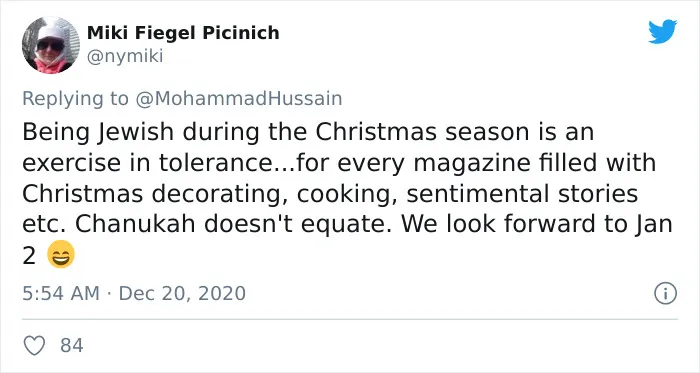
Task: Like the tweet with the heart icon
Action: click(34, 345)
